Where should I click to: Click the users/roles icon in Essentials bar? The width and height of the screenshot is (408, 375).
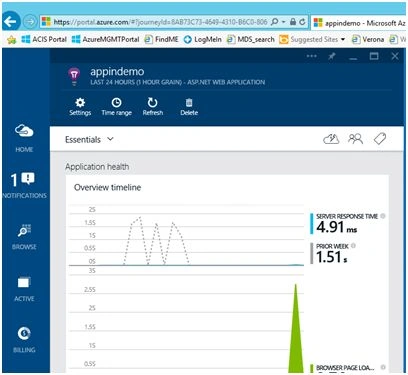[x=355, y=139]
